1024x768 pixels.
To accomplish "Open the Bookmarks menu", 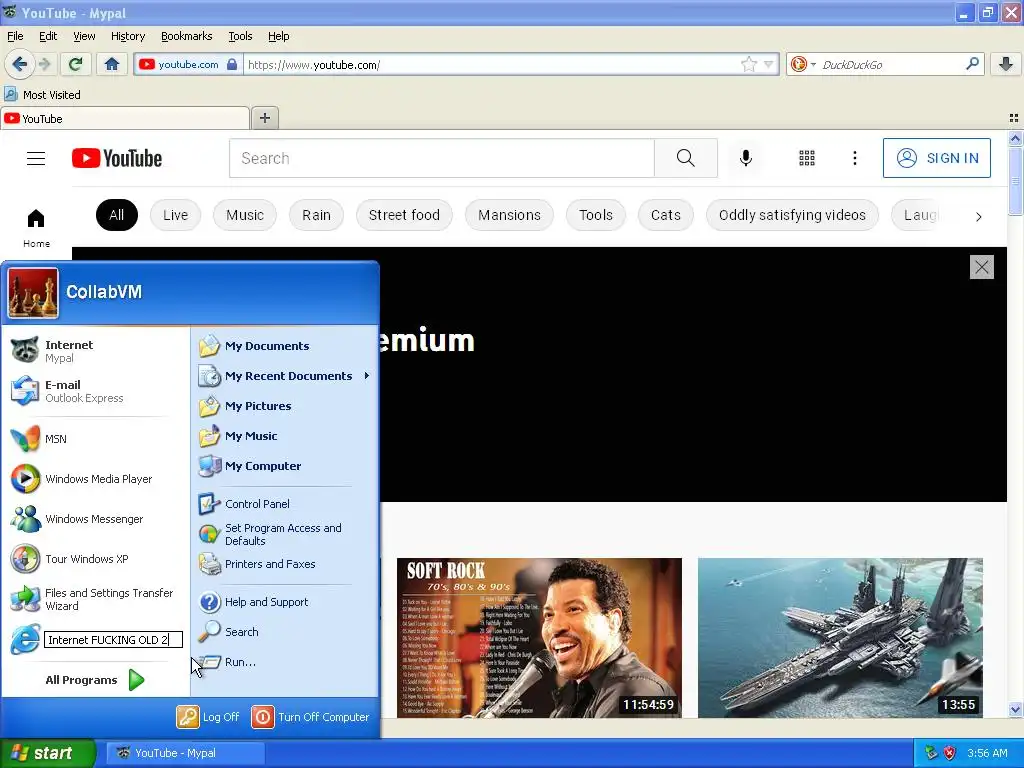I will click(x=187, y=36).
